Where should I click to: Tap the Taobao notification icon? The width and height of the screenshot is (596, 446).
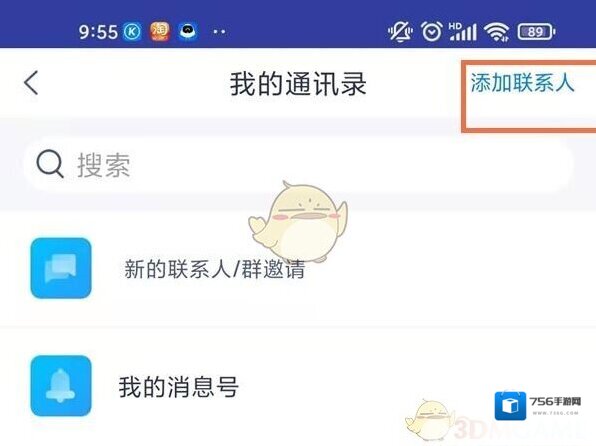(x=160, y=31)
